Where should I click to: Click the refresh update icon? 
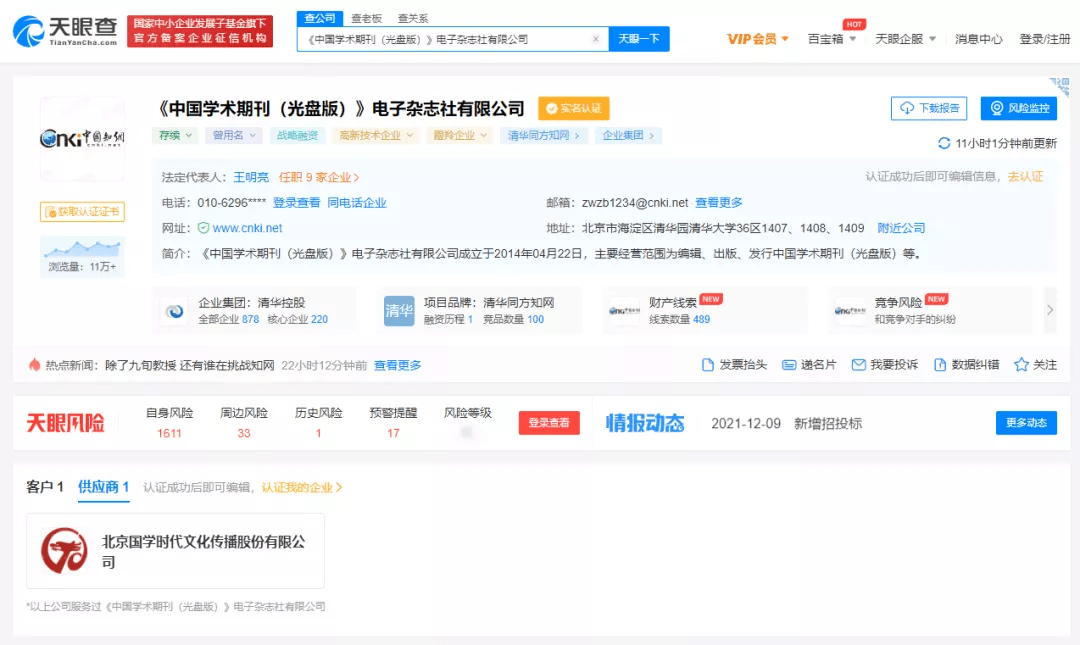[944, 143]
